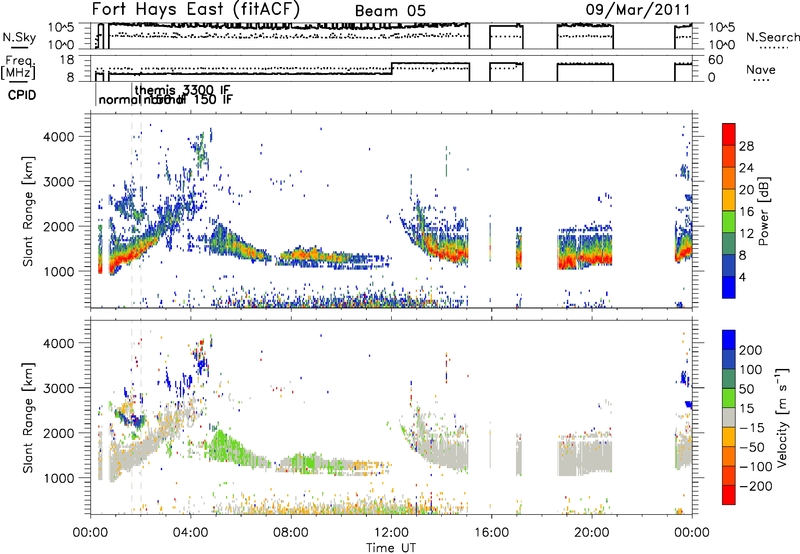Click the green velocity scatter near 05:00
Image resolution: width=800 pixels, height=554 pixels.
pos(223,447)
